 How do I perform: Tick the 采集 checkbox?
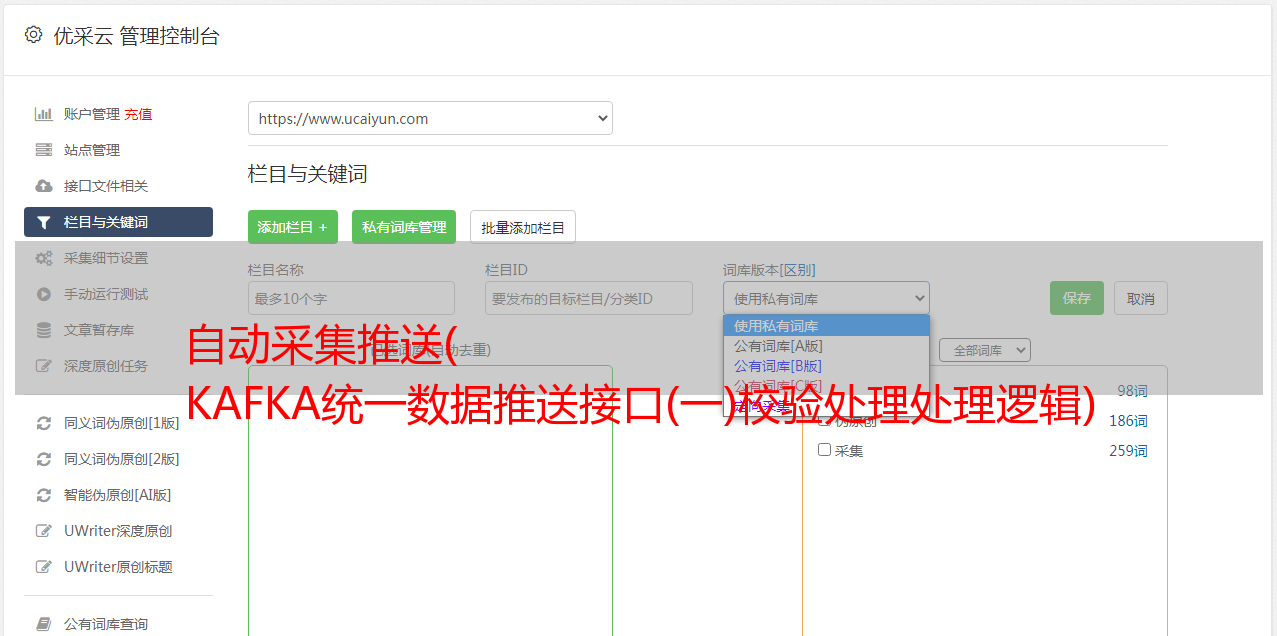(x=825, y=450)
